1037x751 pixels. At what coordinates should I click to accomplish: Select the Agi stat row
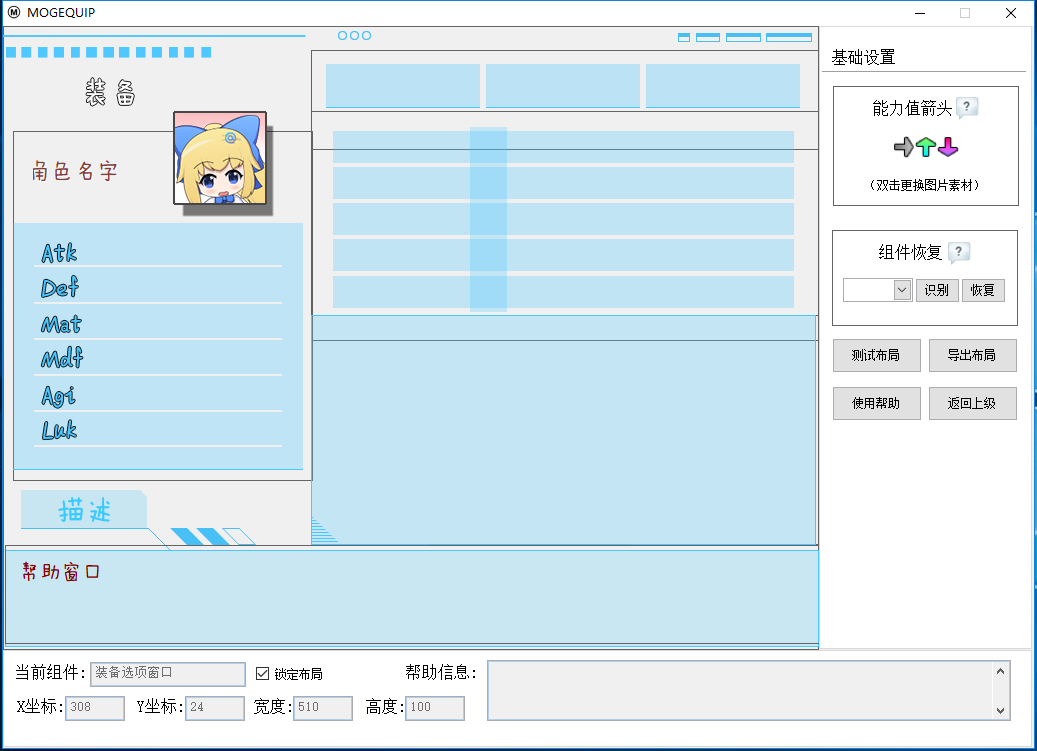(158, 395)
